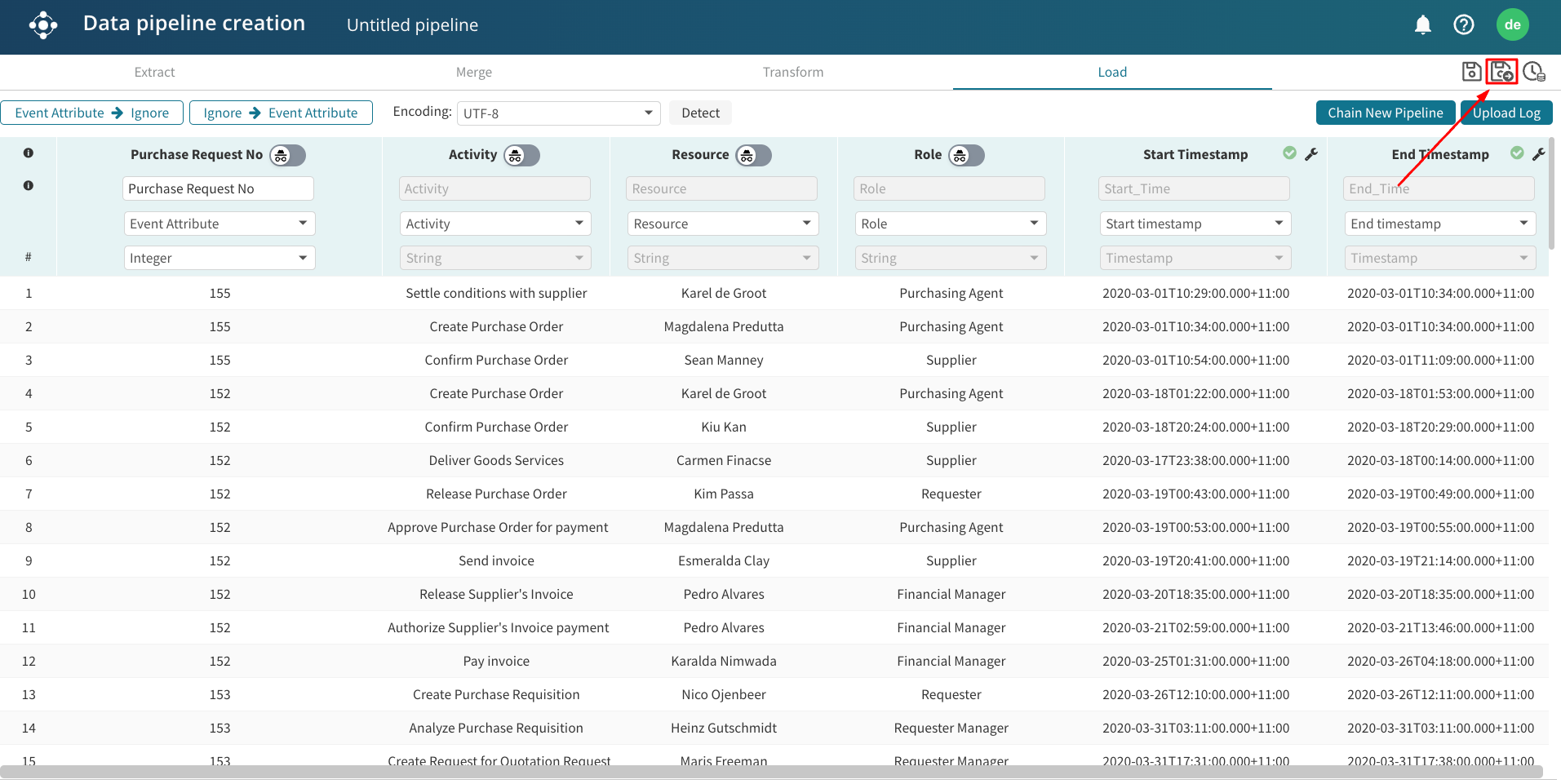Click the wrench icon for Start Timestamp
Viewport: 1561px width, 784px height.
click(1311, 154)
